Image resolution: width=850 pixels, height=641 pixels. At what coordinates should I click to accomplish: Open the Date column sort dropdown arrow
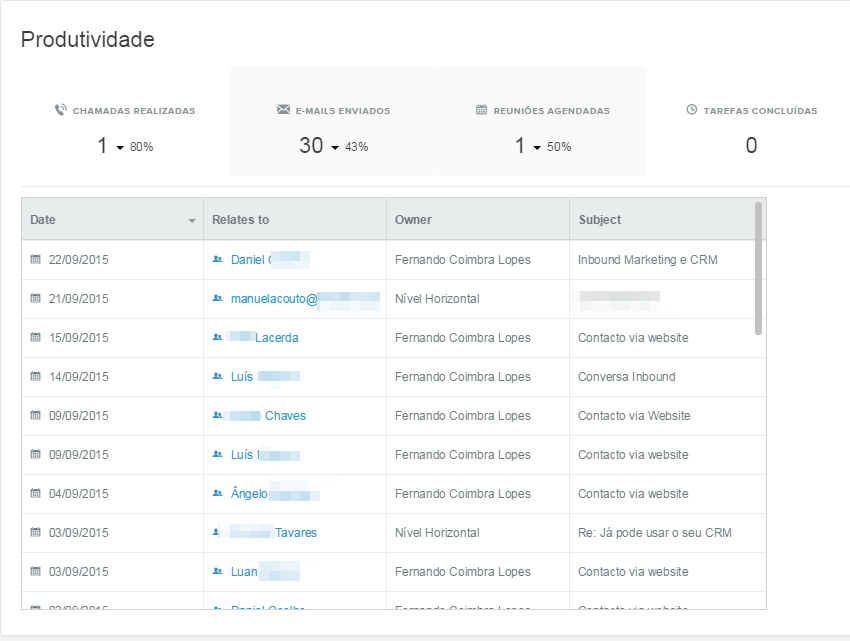tap(192, 221)
